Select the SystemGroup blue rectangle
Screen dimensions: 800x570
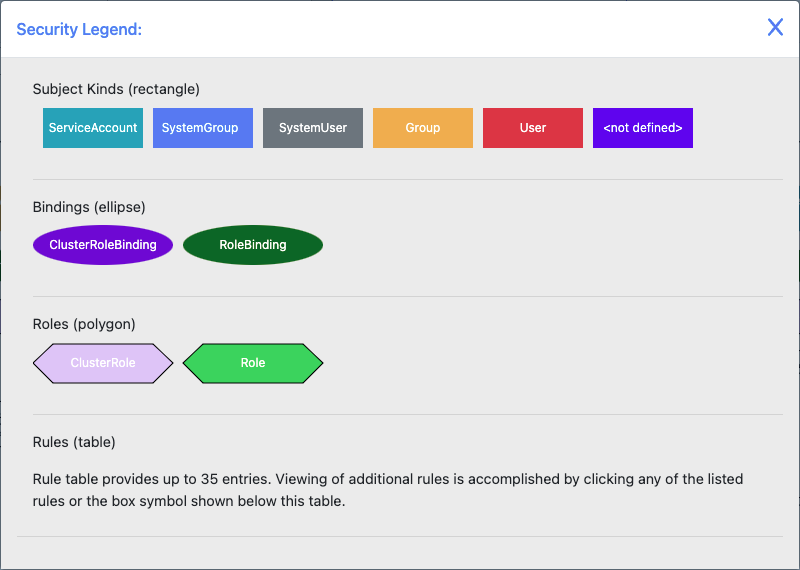tap(203, 128)
